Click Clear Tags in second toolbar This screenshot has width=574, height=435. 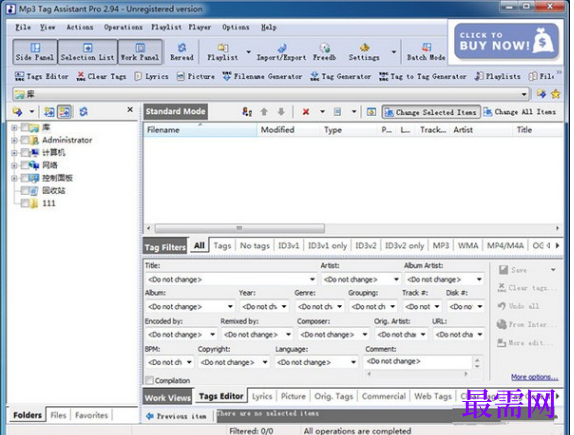(101, 76)
